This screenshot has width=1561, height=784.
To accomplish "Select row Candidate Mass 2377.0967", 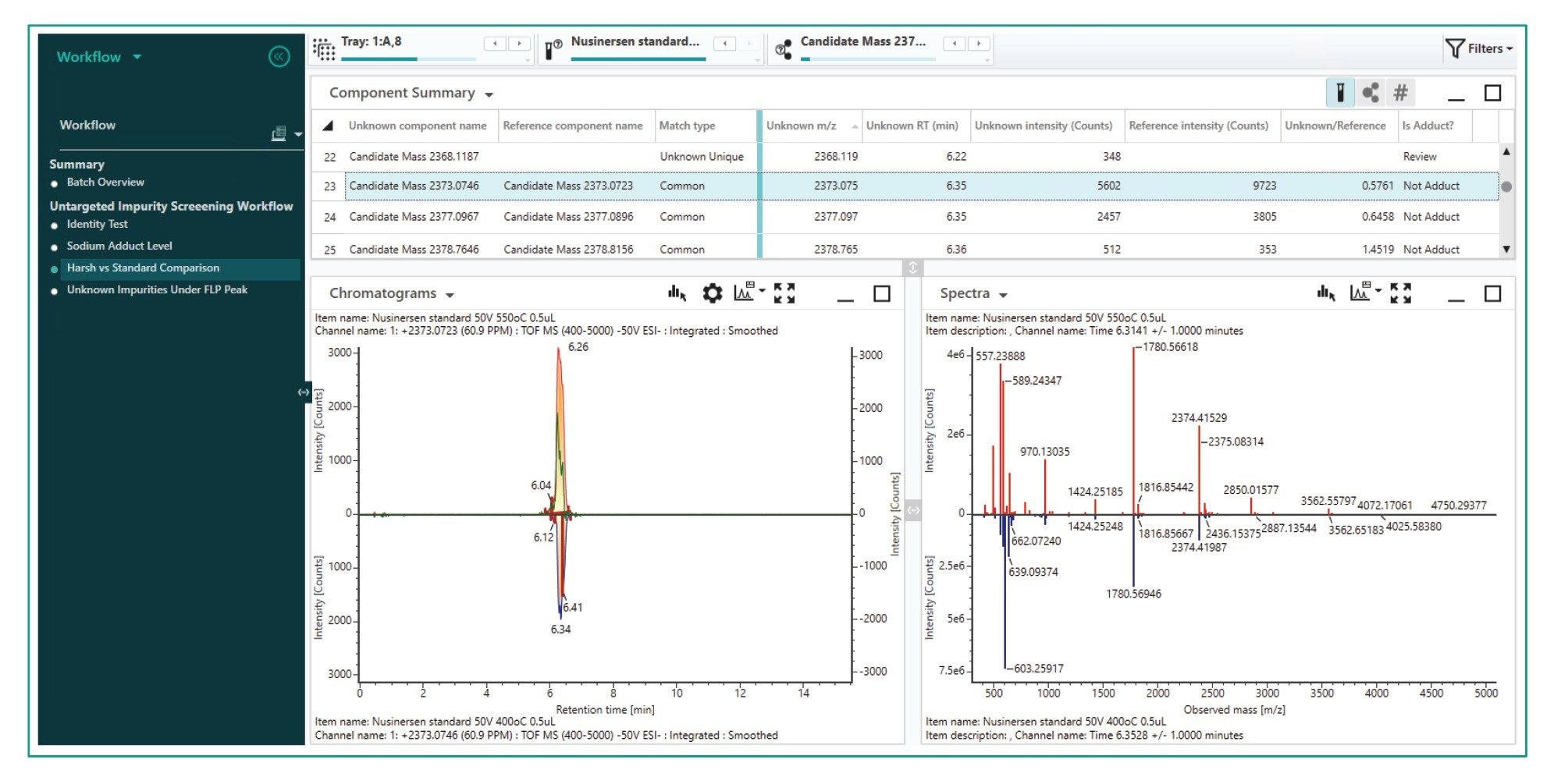I will [x=905, y=217].
